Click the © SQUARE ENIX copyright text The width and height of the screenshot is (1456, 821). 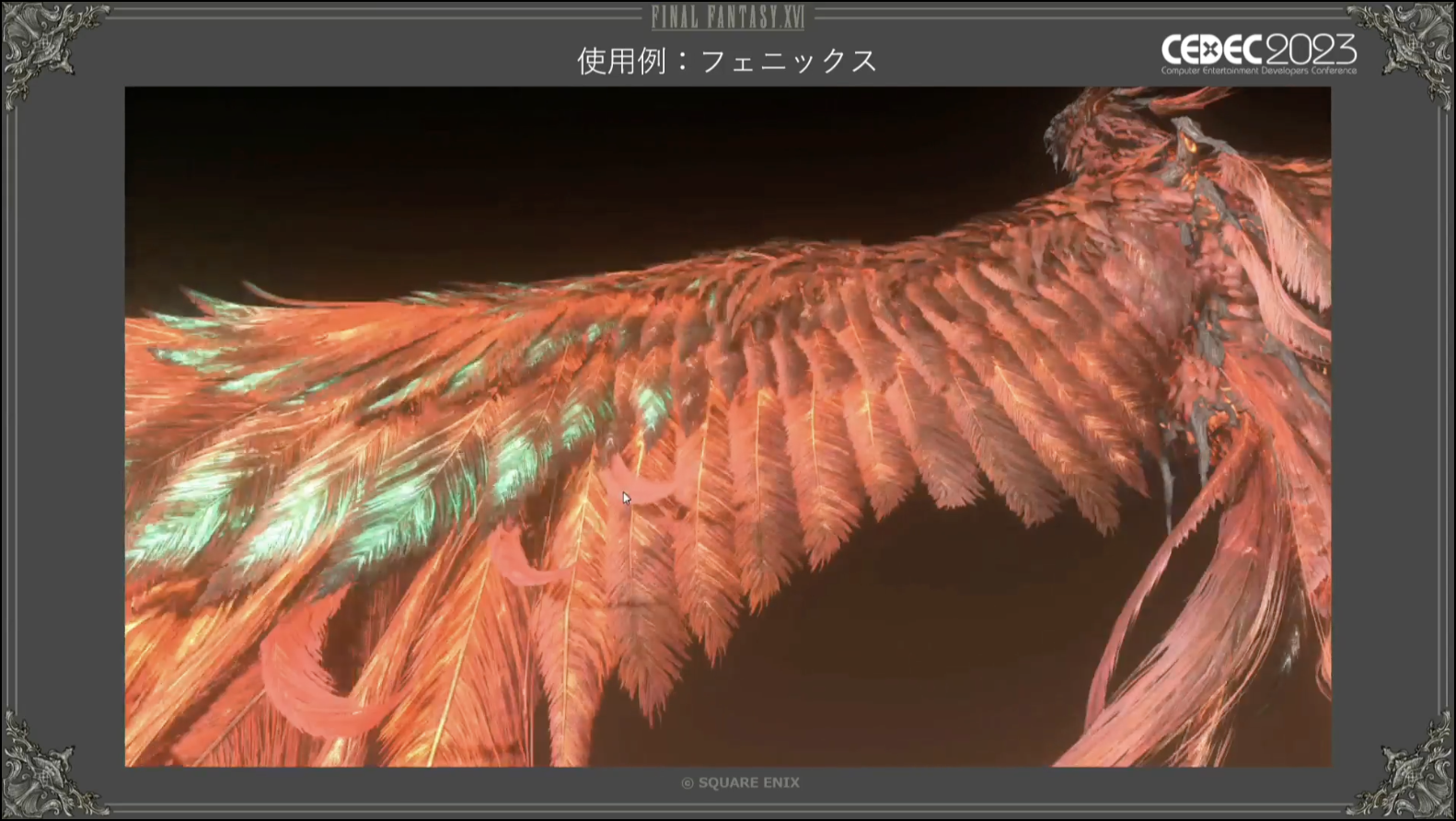pos(740,782)
